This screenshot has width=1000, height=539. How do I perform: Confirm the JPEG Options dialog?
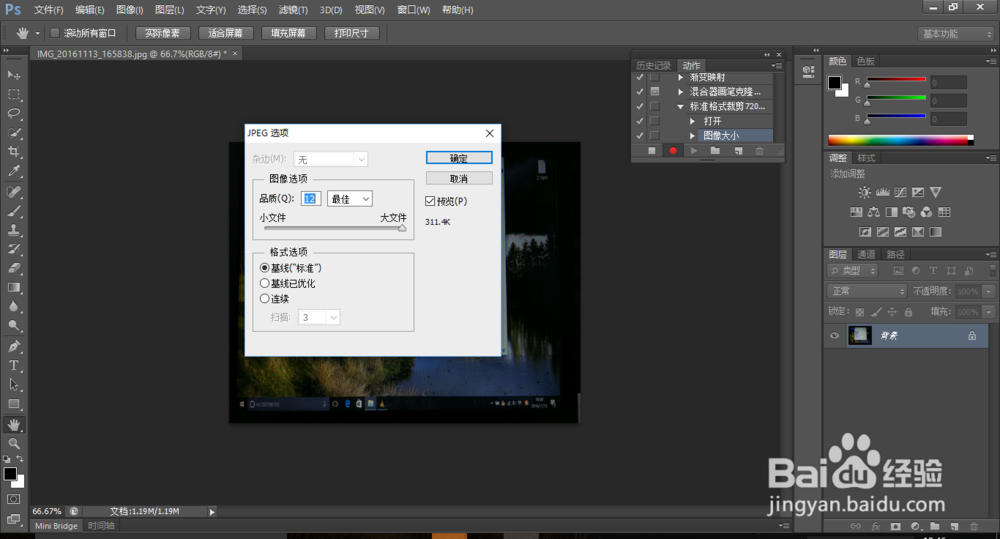click(x=459, y=158)
